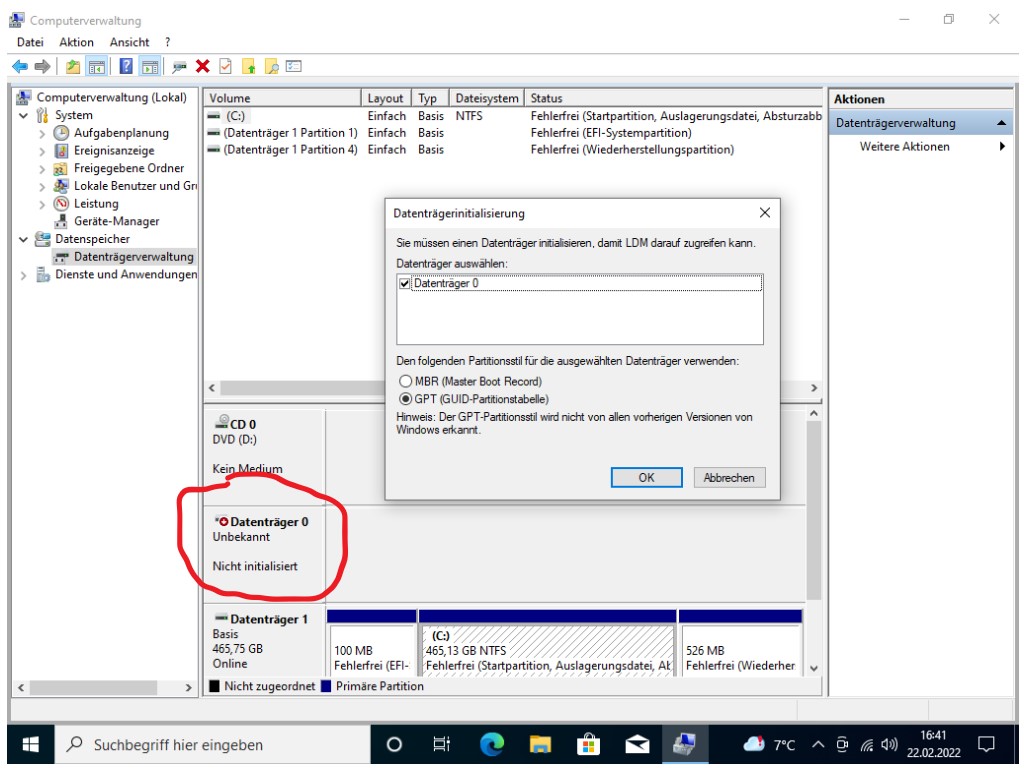
Task: Expand Ereignisanzeige tree node
Action: [x=42, y=151]
